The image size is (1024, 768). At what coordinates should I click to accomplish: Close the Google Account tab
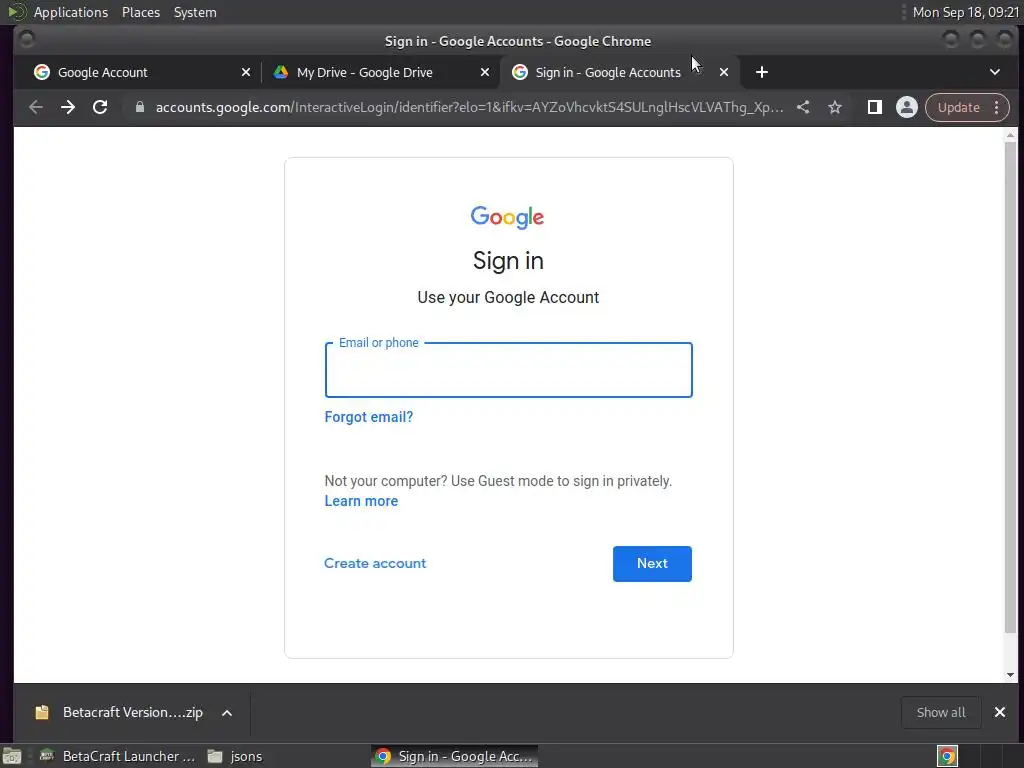point(246,72)
